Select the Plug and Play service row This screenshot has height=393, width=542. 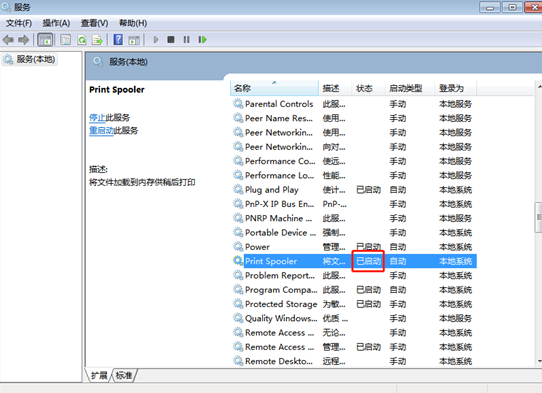[354, 190]
